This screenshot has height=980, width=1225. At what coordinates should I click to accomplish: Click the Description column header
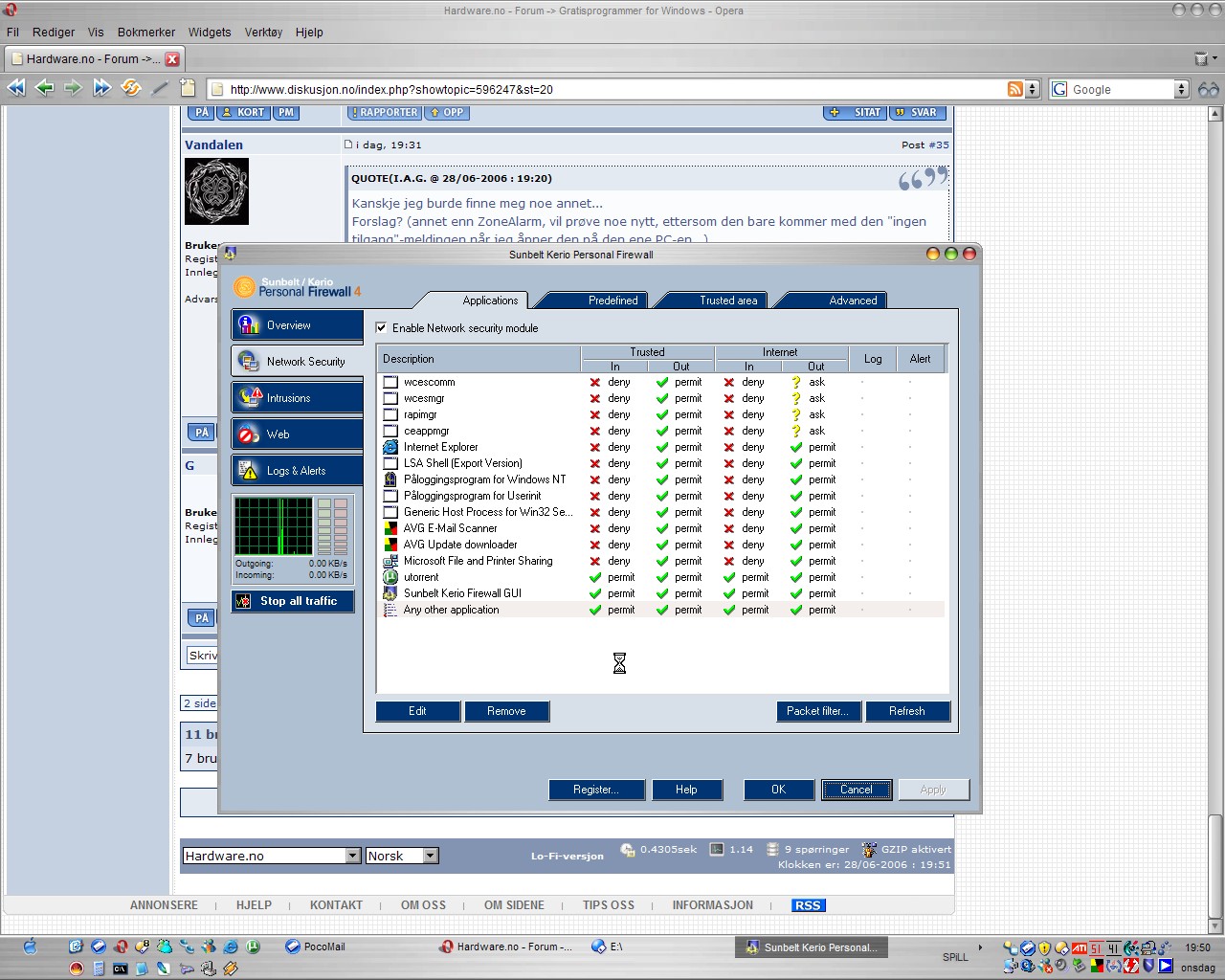[x=479, y=359]
